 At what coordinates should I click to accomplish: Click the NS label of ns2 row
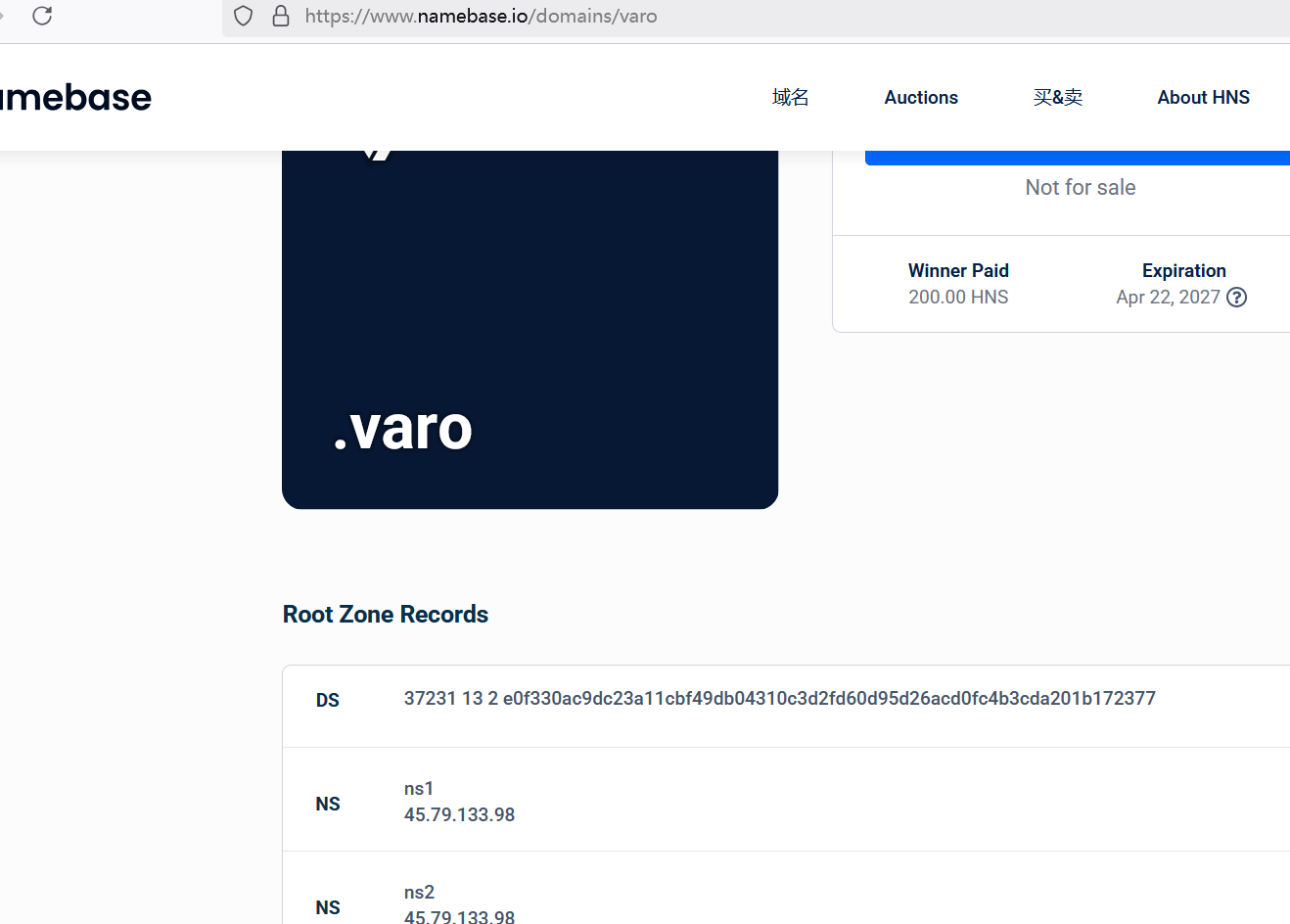coord(327,908)
